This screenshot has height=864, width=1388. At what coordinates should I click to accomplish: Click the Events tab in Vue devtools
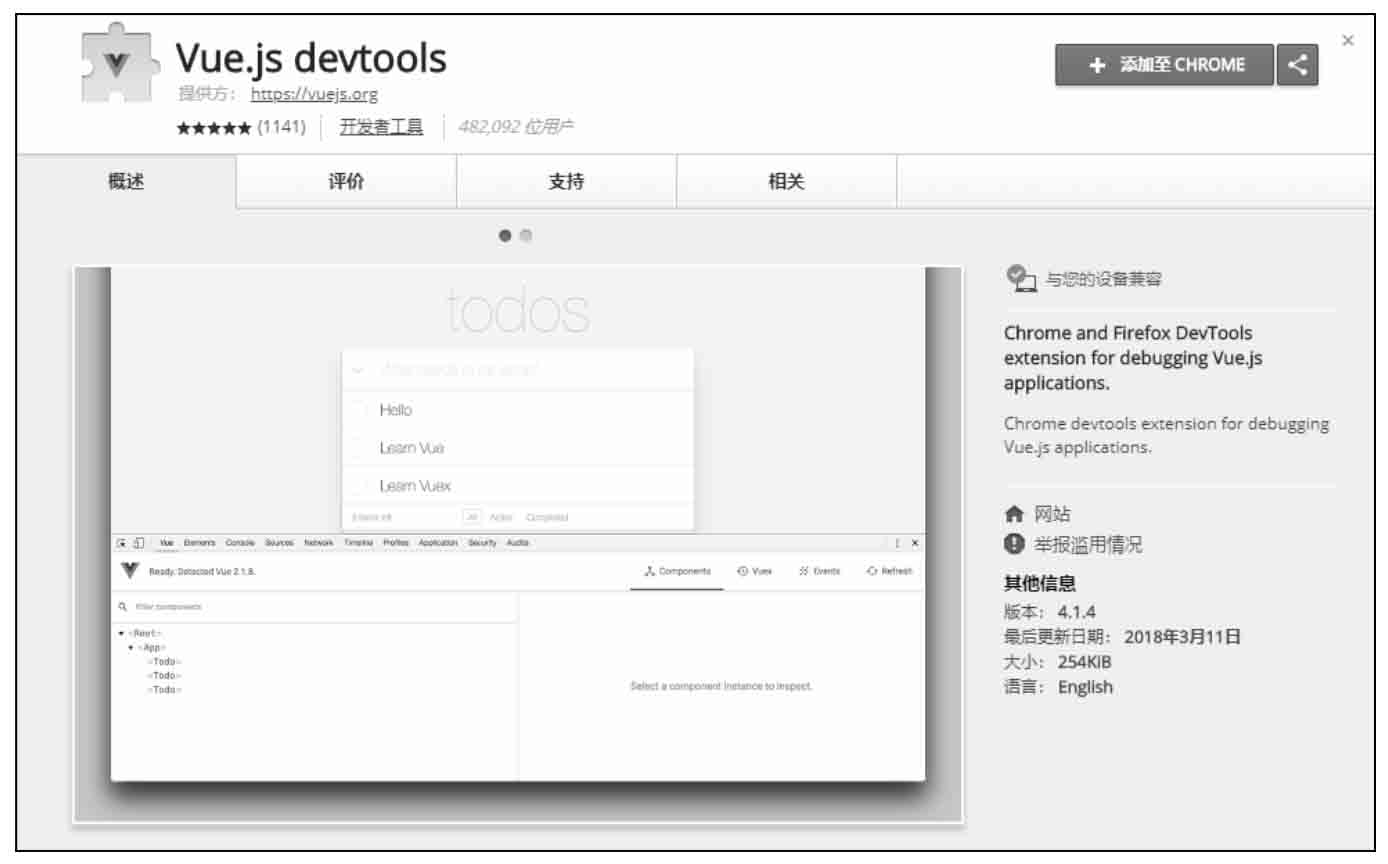[820, 571]
